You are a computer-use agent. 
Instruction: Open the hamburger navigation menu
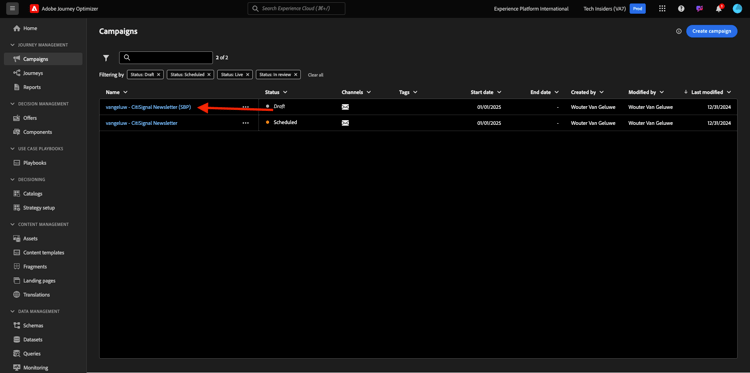click(x=12, y=8)
